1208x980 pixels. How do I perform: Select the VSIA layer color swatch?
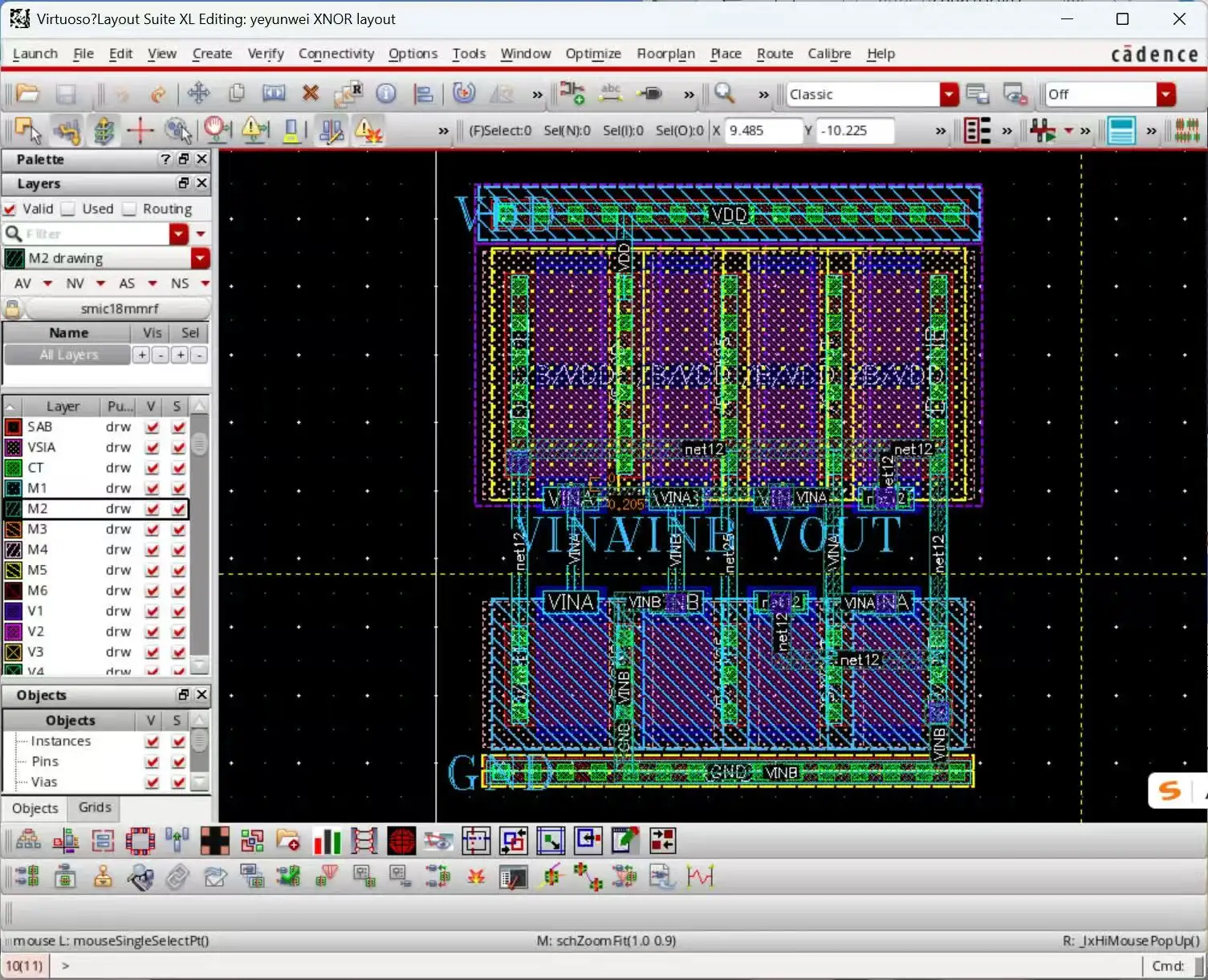click(14, 448)
